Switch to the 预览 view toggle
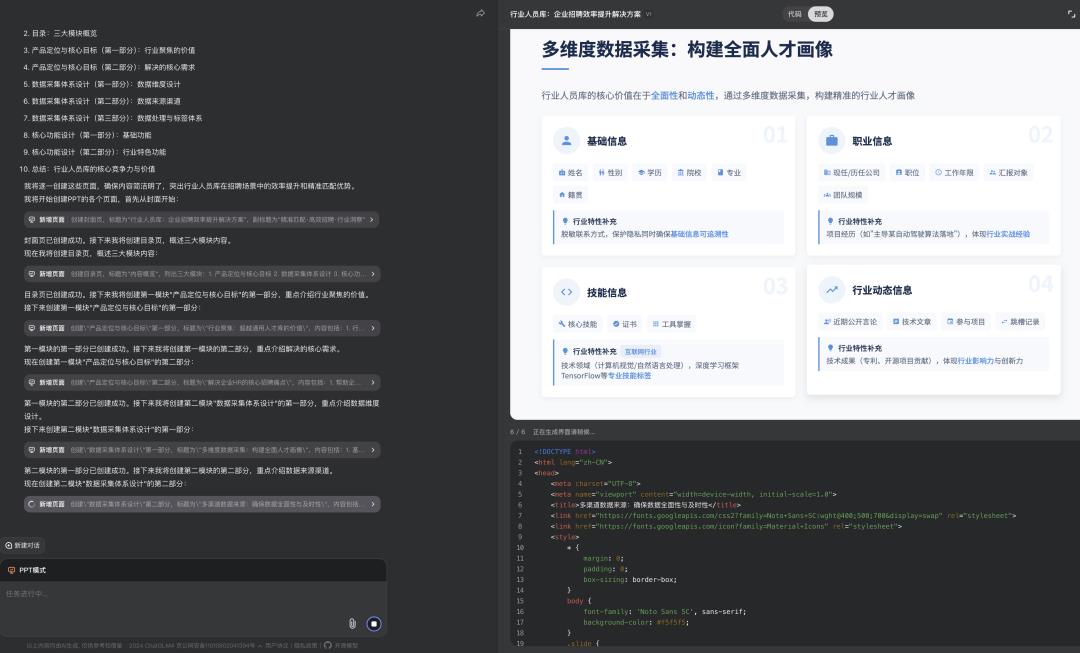The height and width of the screenshot is (653, 1080). [x=820, y=14]
